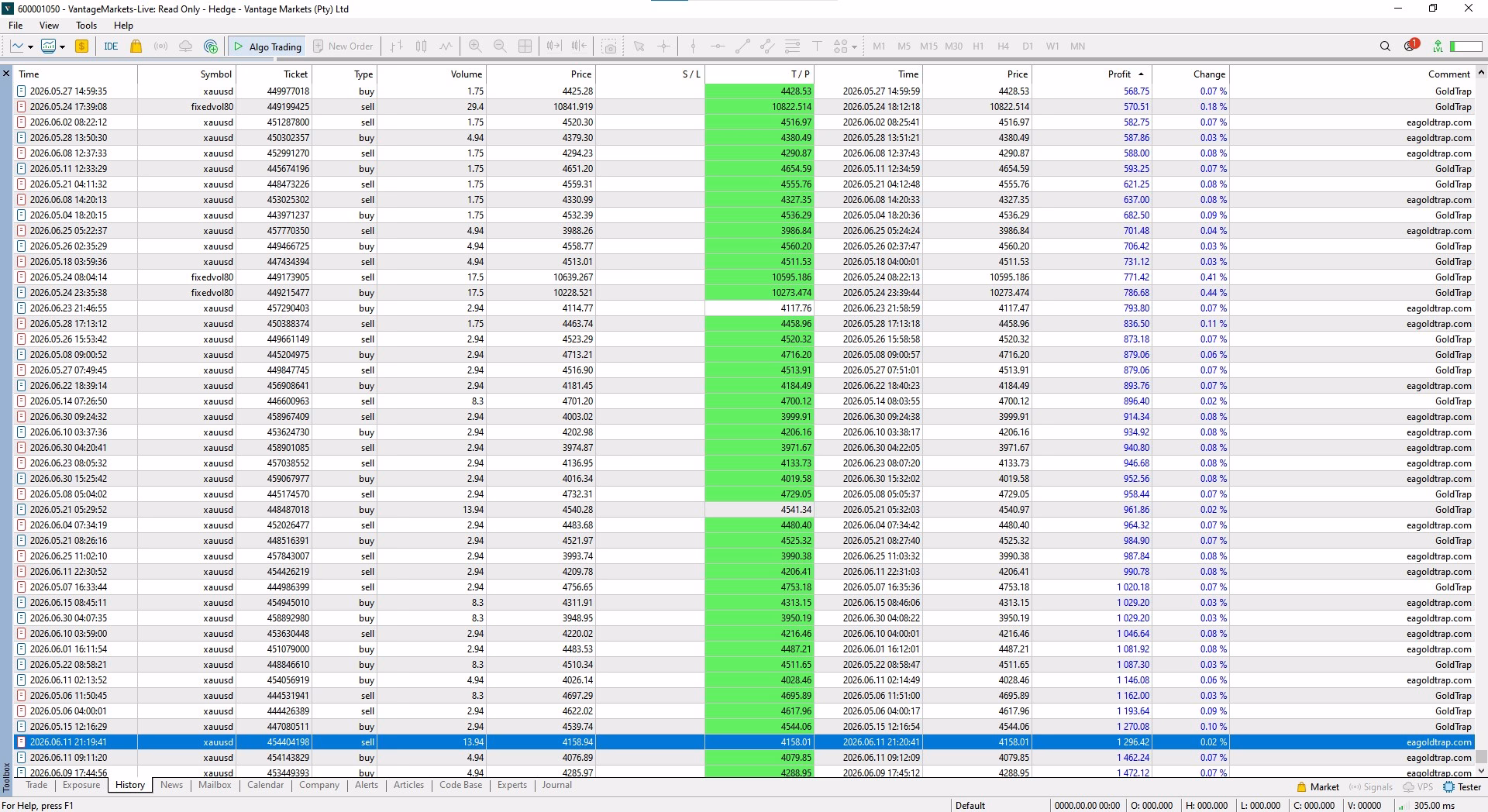Click the zoom out magnifier

click(500, 46)
